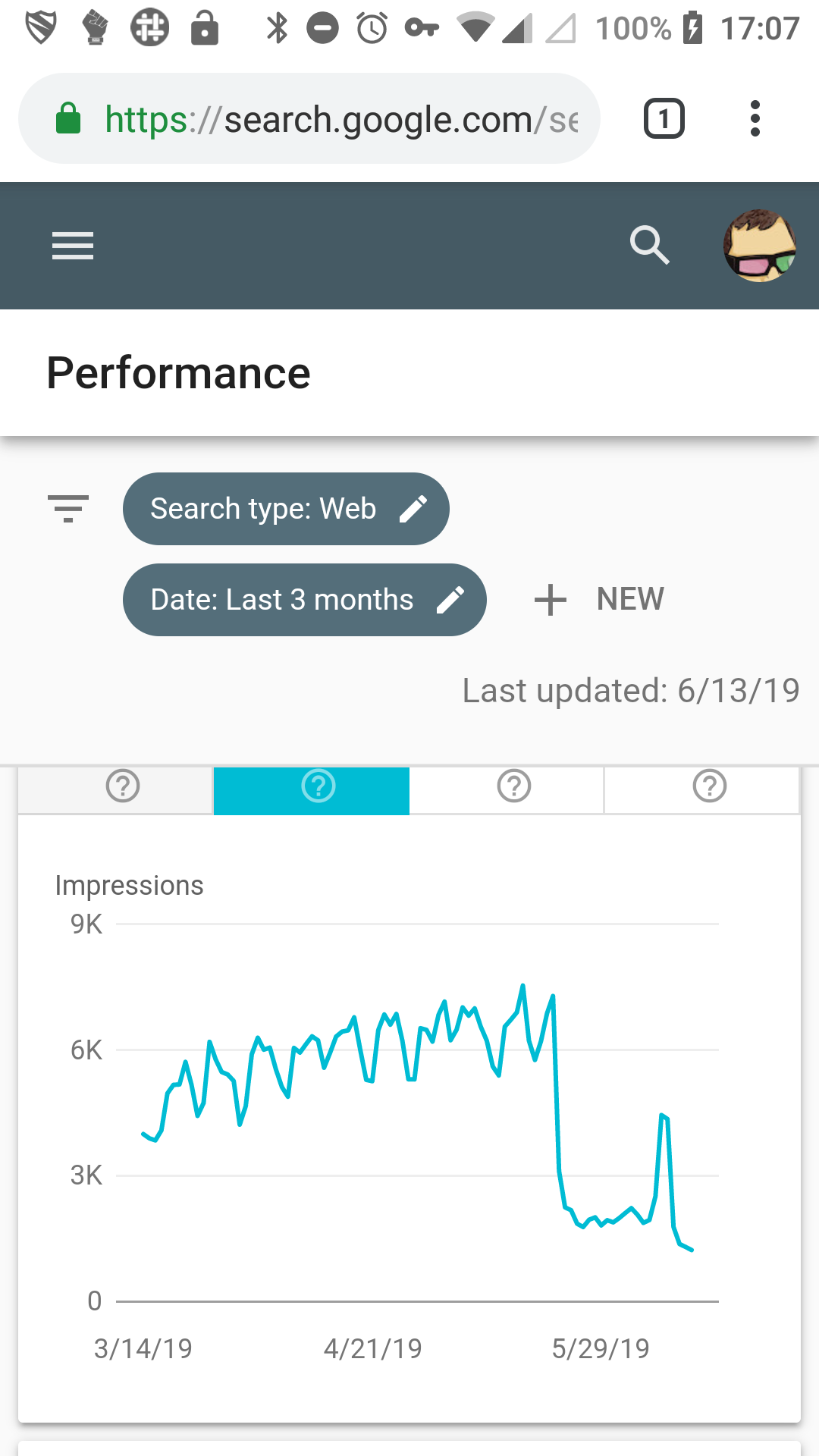Screen dimensions: 819x1456
Task: Open the hamburger navigation menu
Action: point(73,246)
